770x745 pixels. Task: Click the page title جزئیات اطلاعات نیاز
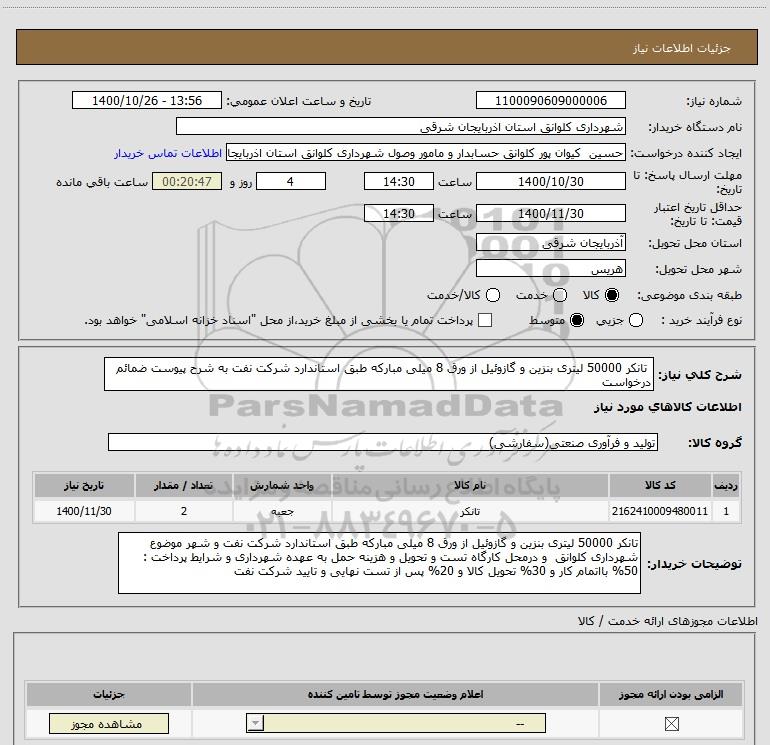click(x=681, y=48)
